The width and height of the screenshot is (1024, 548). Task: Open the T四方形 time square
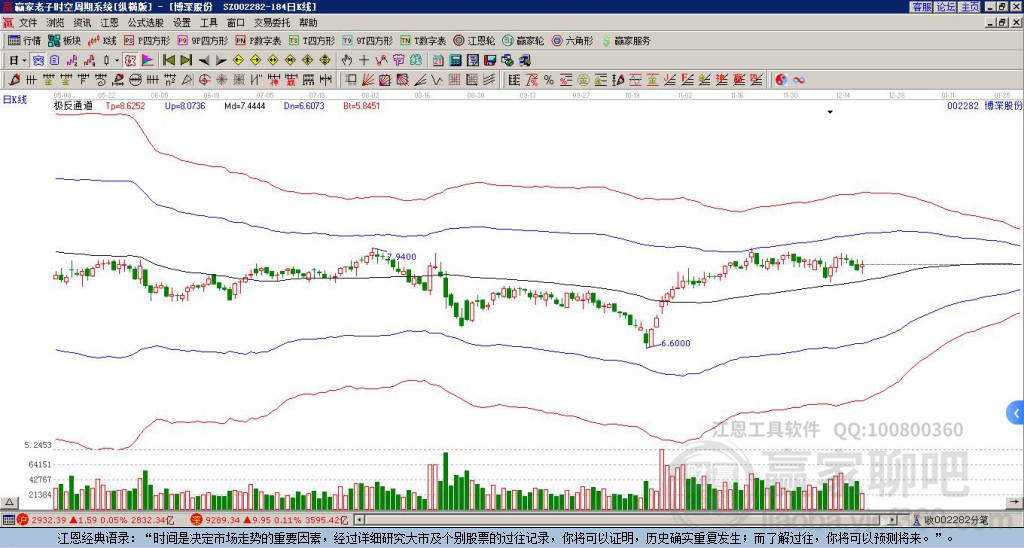(312, 40)
